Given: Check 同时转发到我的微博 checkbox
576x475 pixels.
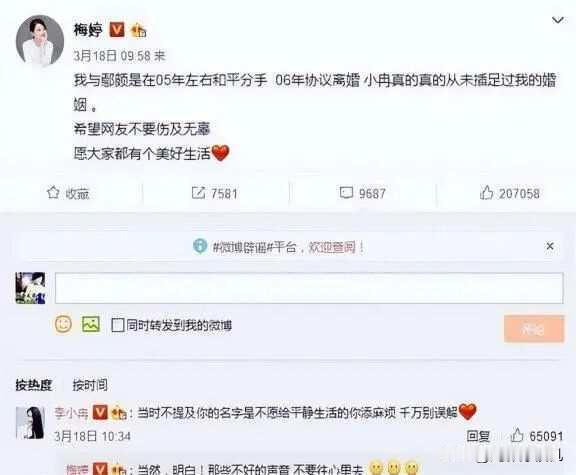Looking at the screenshot, I should [x=118, y=325].
